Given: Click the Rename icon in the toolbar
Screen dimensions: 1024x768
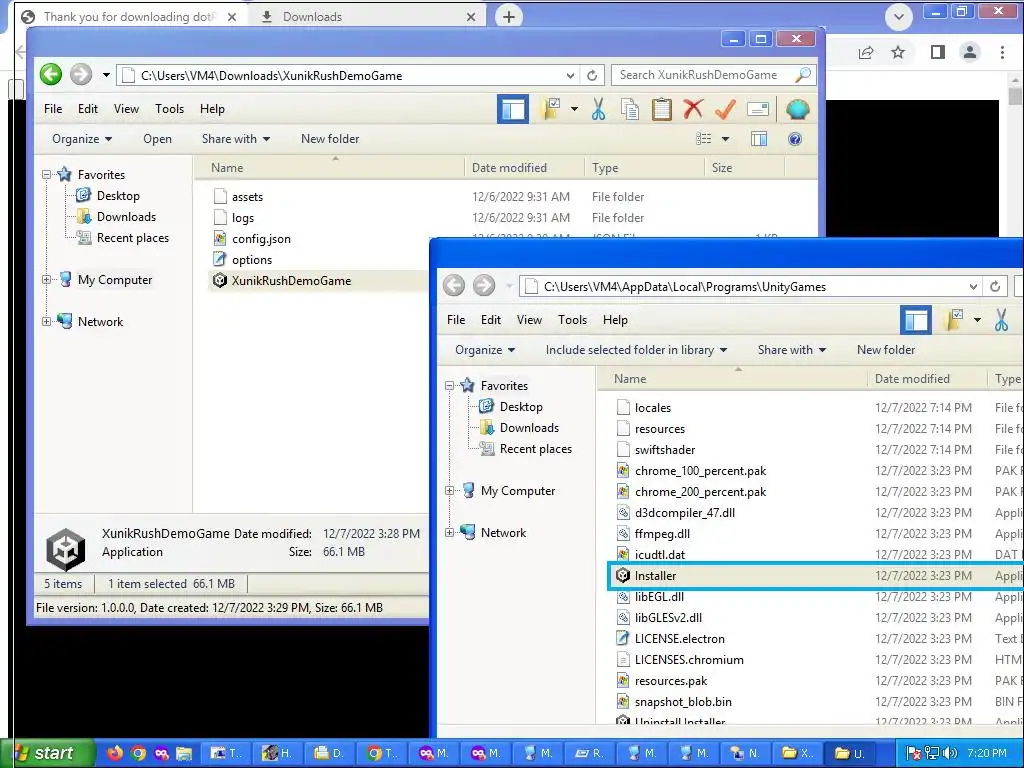Looking at the screenshot, I should 758,109.
